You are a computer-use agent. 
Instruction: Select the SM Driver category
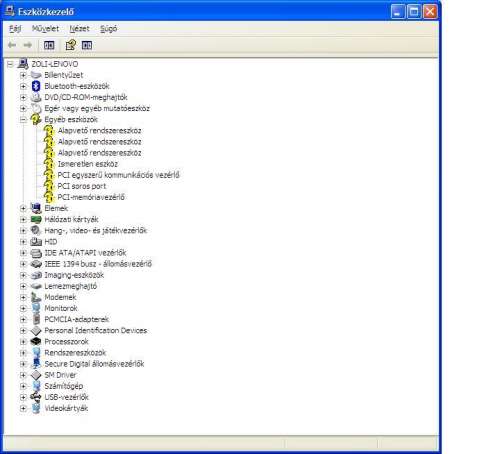coord(60,375)
